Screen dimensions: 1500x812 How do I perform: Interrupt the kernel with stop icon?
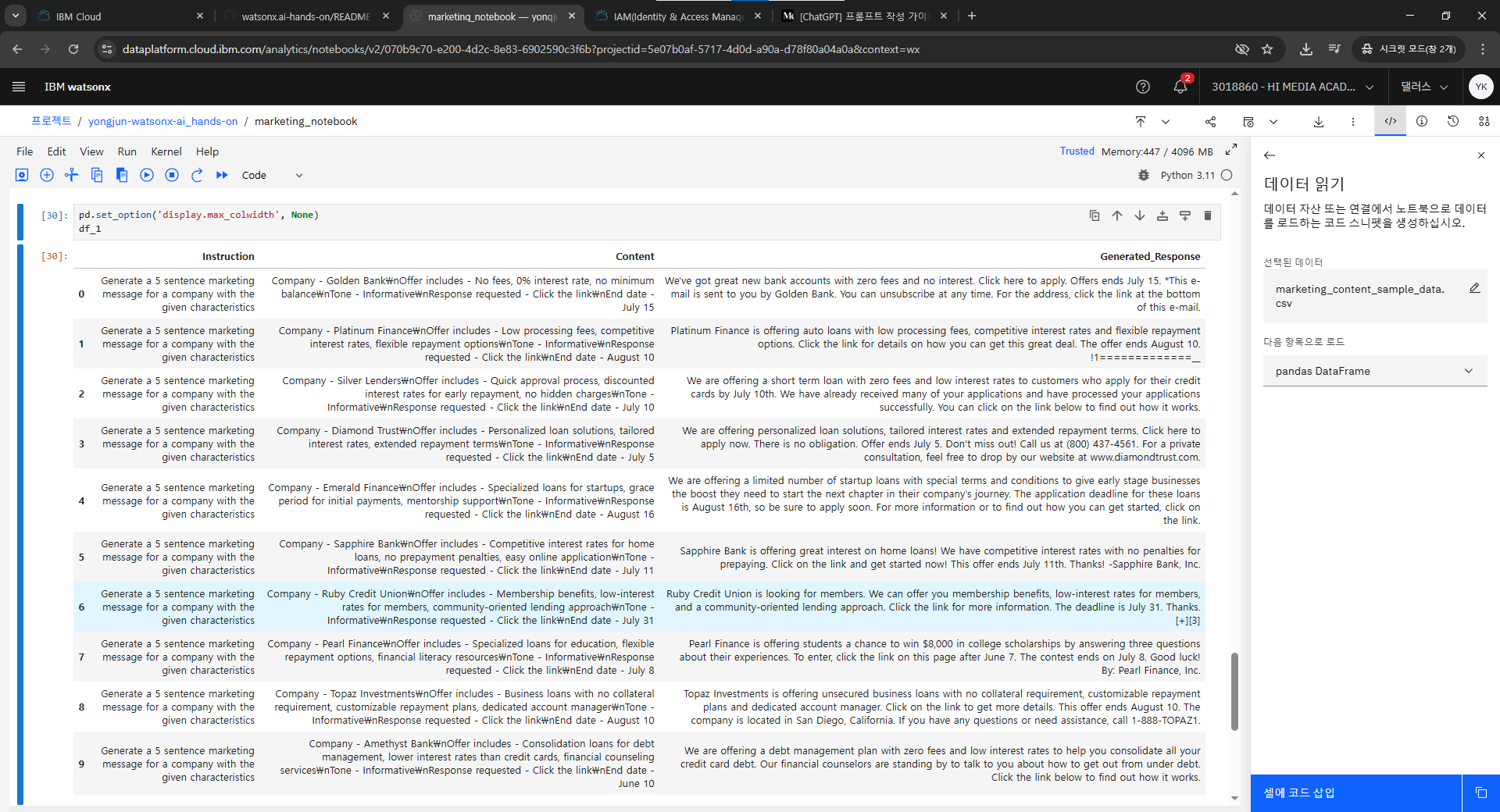[x=172, y=175]
